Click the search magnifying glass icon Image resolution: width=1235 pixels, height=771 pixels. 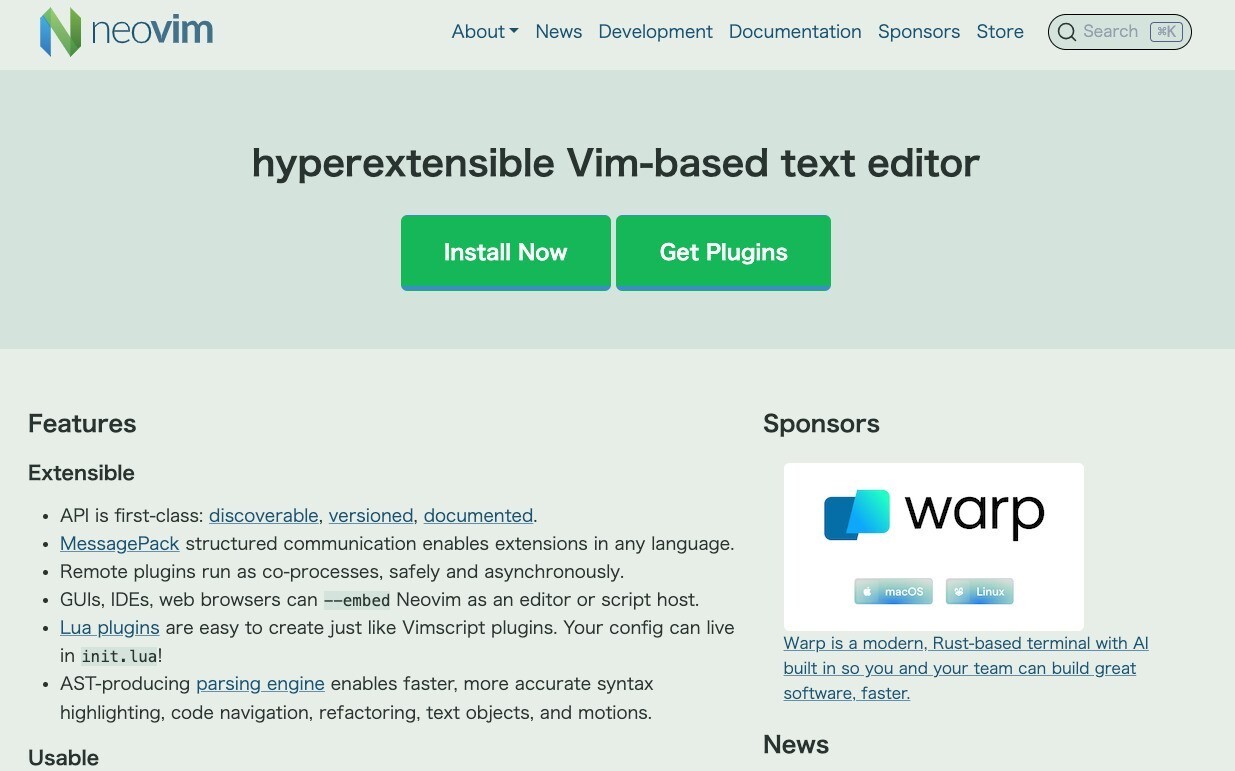tap(1067, 32)
